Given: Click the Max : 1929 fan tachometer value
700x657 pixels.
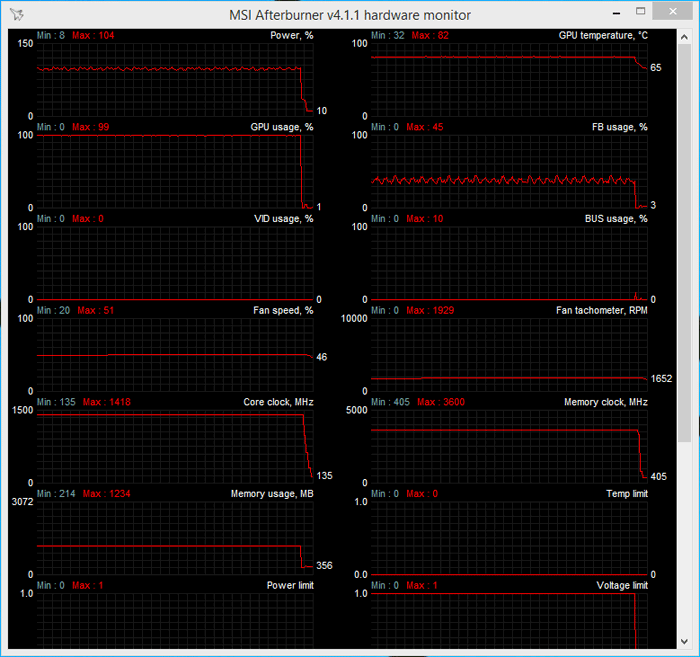Looking at the screenshot, I should click(430, 310).
